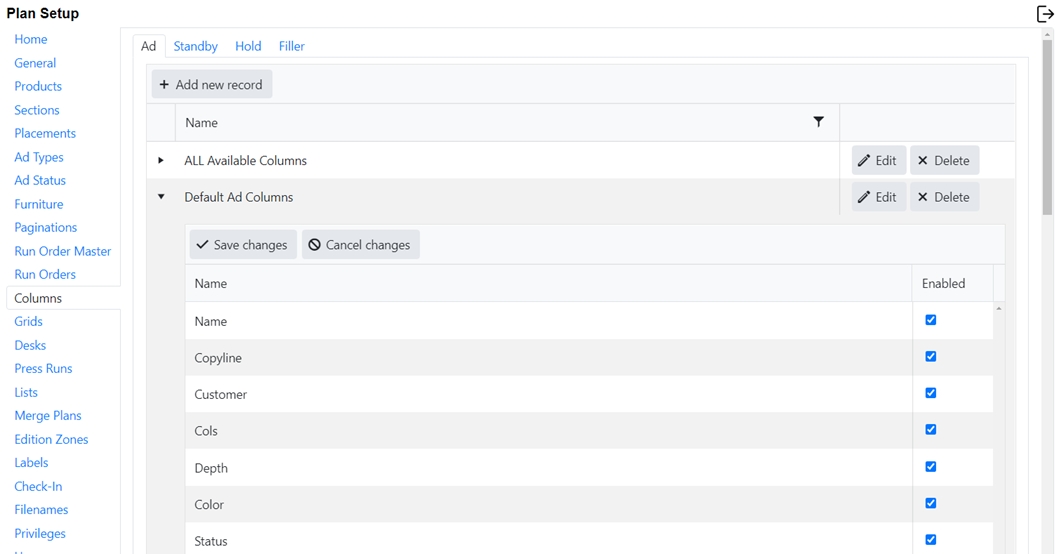This screenshot has width=1059, height=554.
Task: Uncheck the Enabled checkbox for Name
Action: [931, 320]
